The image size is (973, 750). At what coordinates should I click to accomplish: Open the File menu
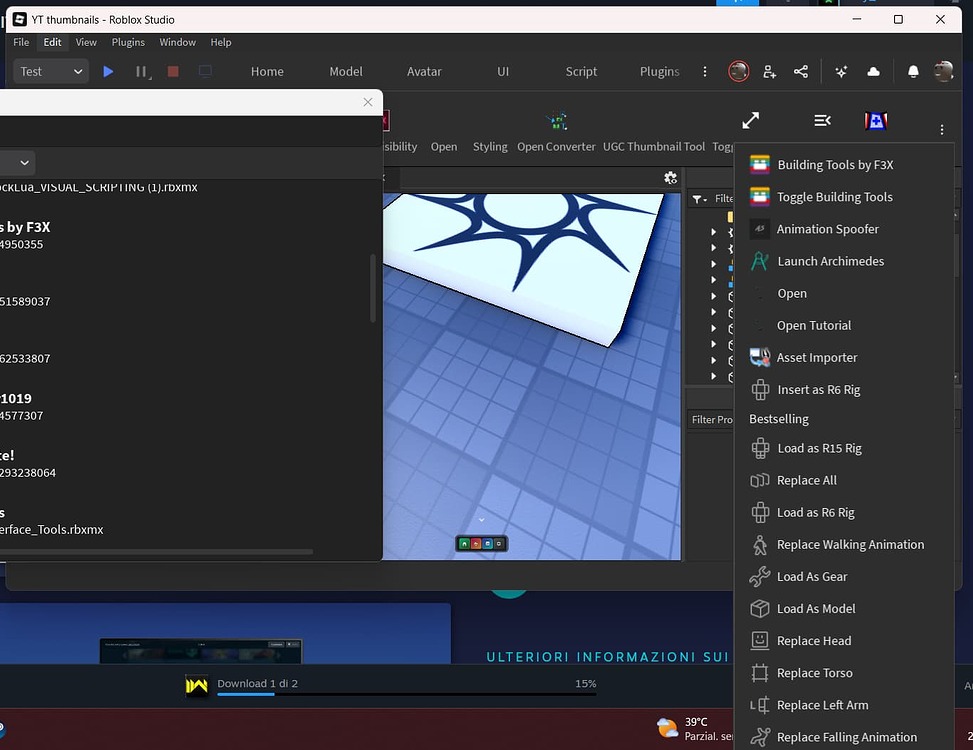tap(21, 42)
